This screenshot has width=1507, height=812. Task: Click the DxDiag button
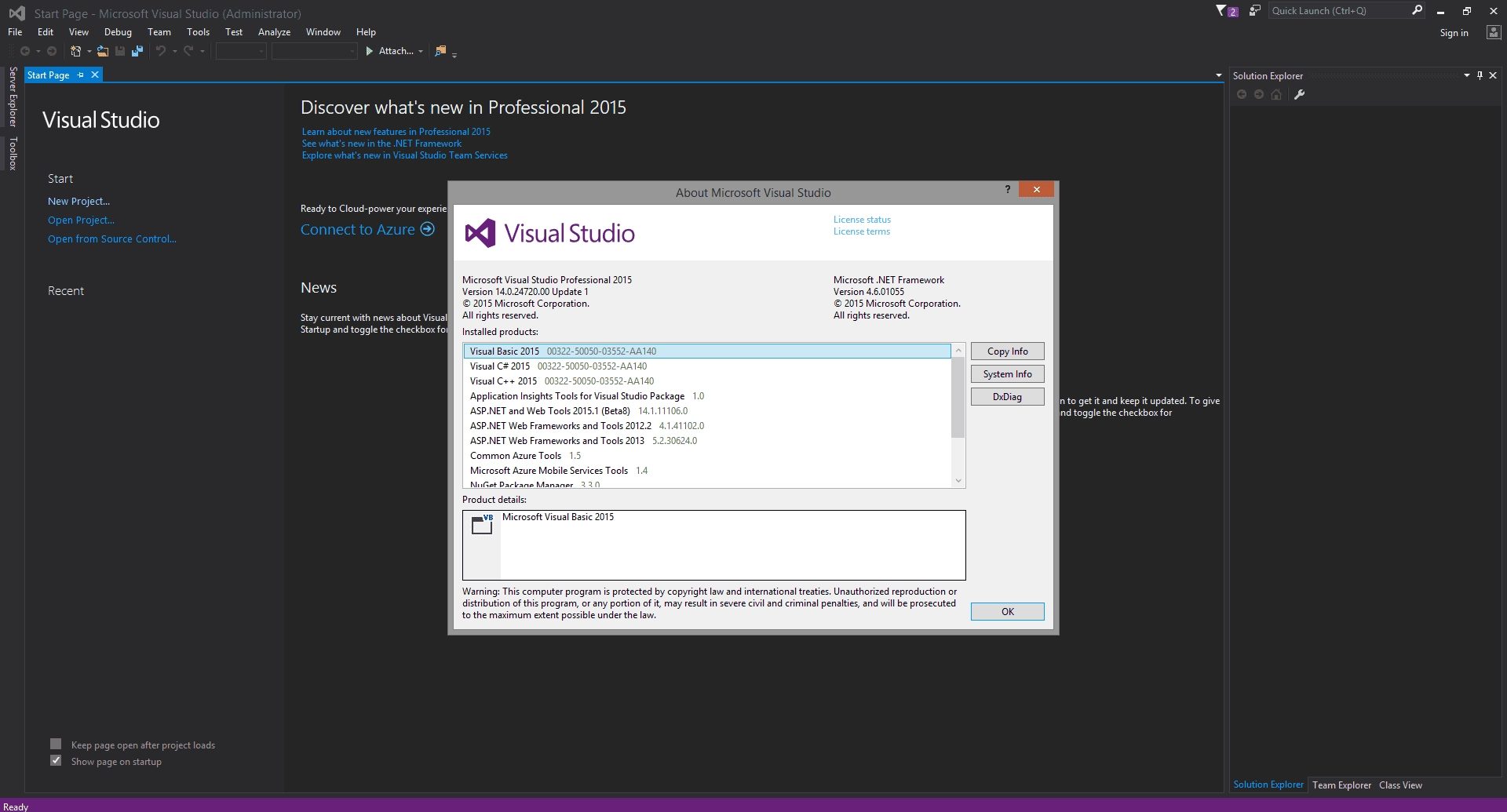pos(1007,397)
